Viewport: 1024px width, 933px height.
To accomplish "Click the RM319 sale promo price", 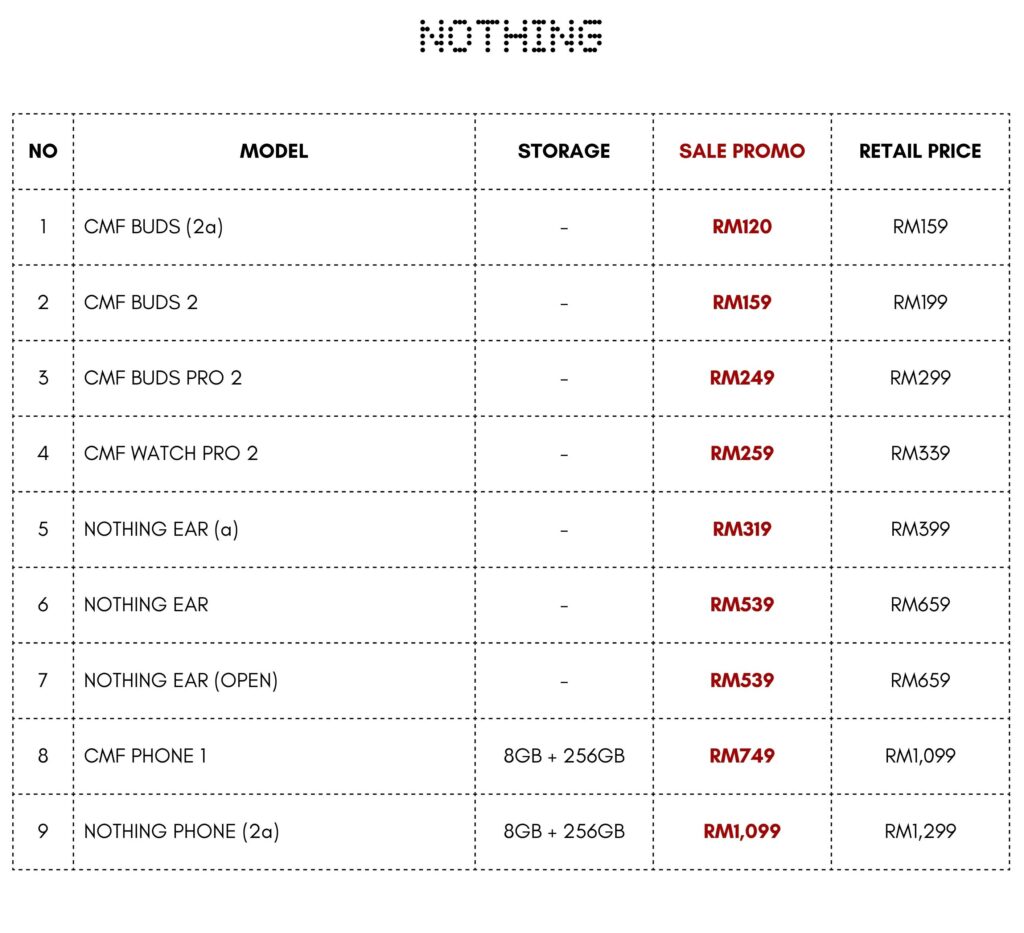I will click(742, 529).
